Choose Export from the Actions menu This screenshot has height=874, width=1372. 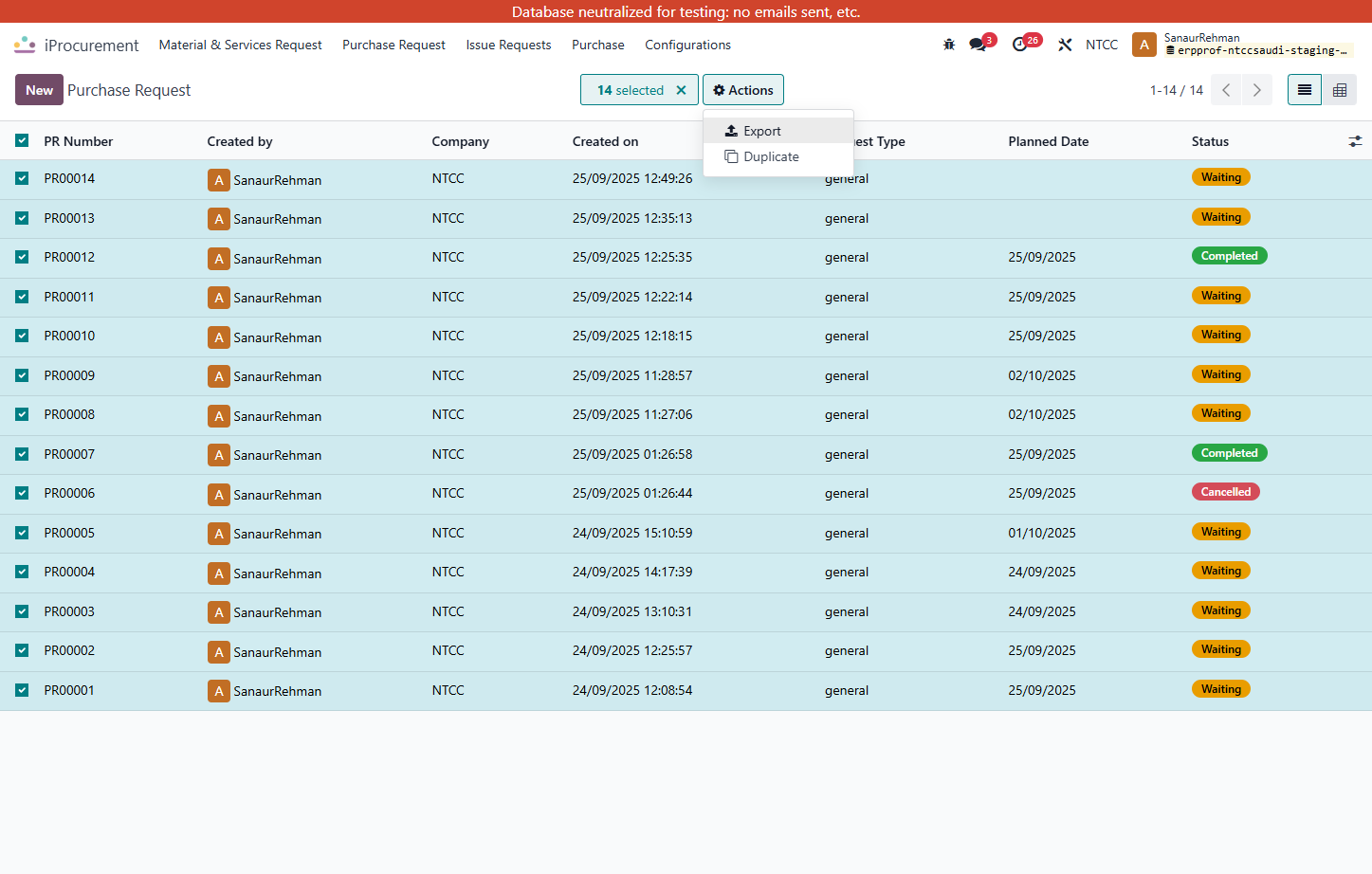[x=778, y=131]
